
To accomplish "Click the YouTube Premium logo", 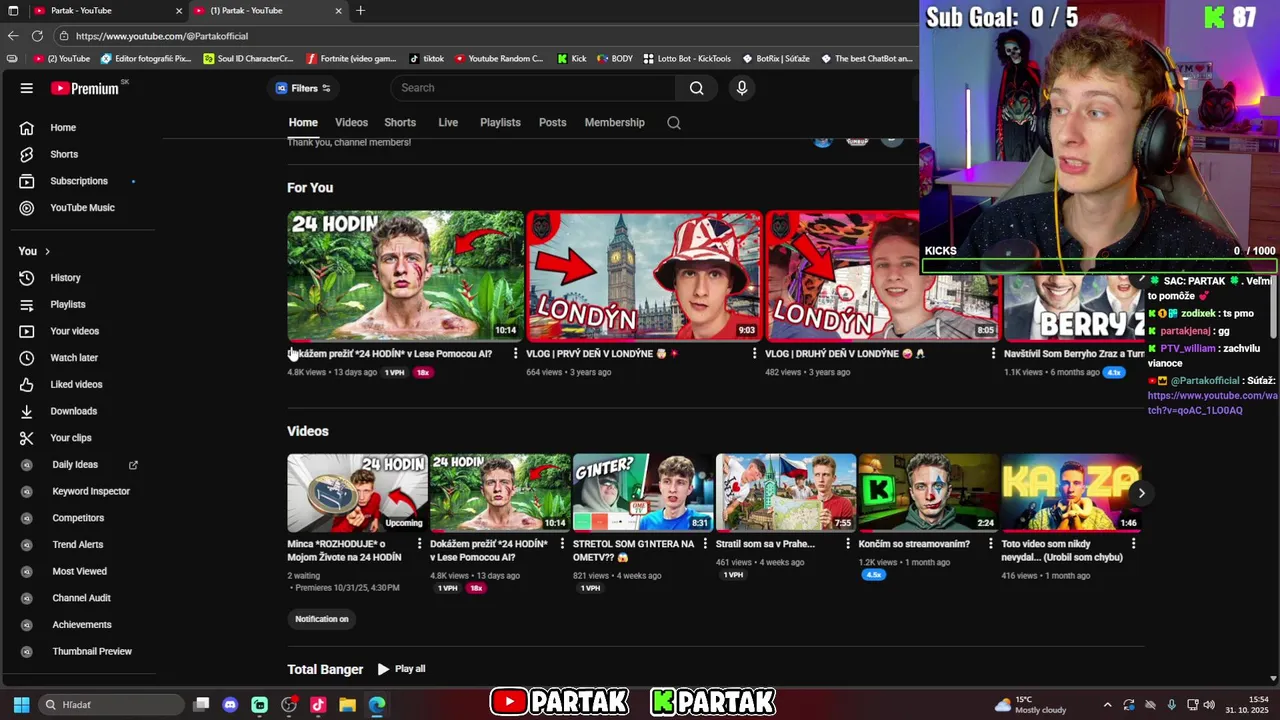I will click(x=85, y=88).
